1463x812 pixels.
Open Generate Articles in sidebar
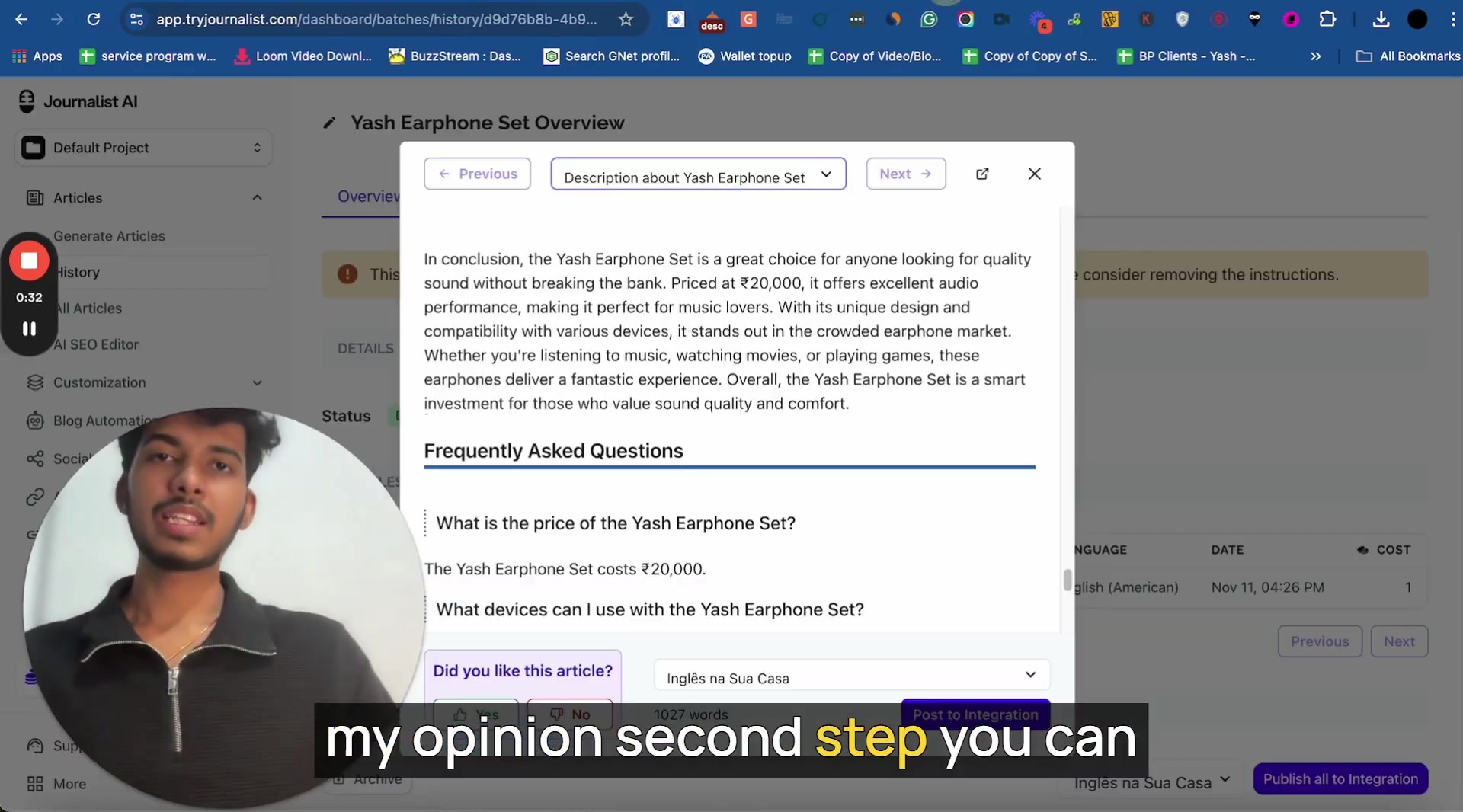coord(109,236)
